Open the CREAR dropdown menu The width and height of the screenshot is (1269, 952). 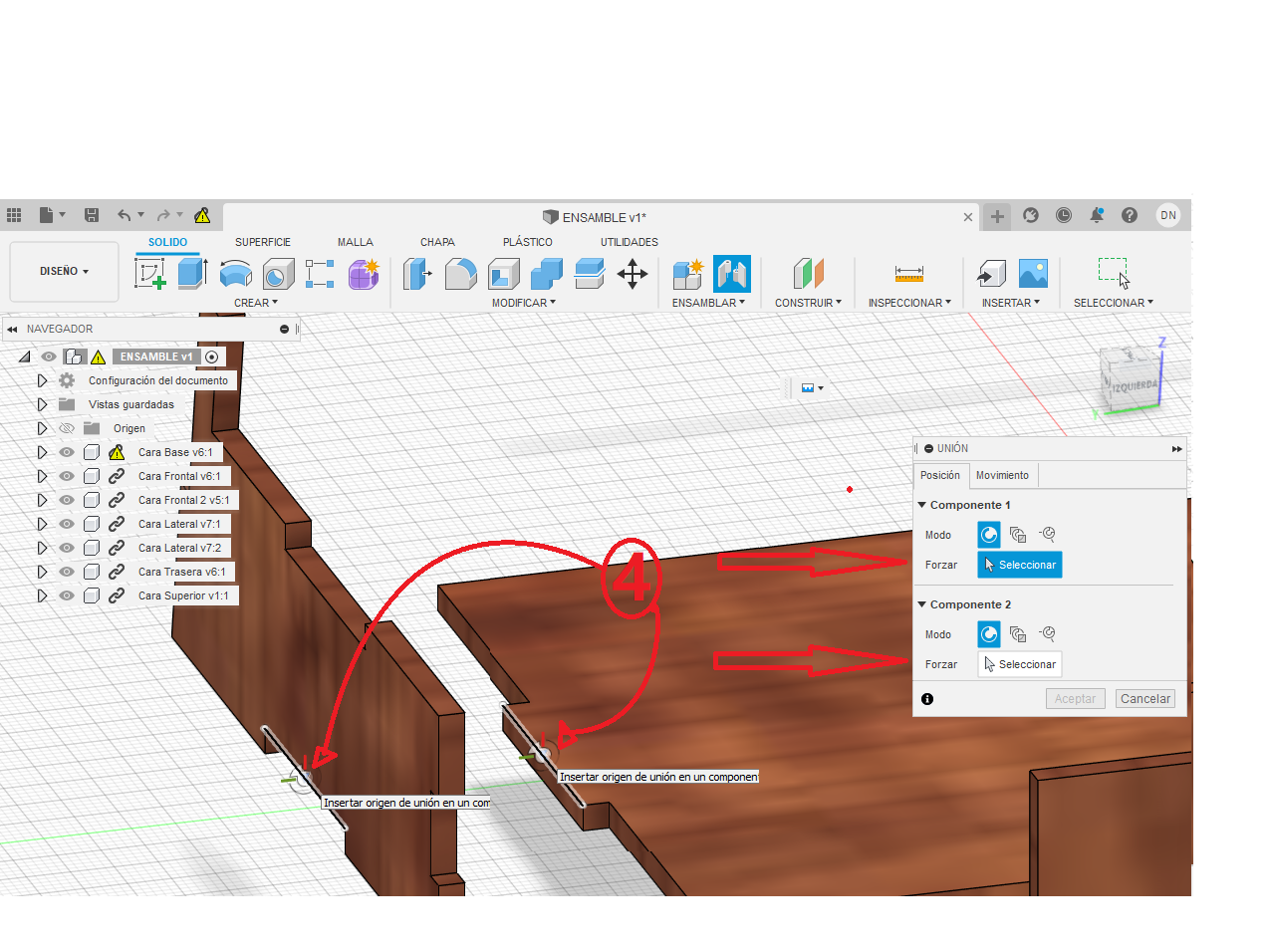256,303
